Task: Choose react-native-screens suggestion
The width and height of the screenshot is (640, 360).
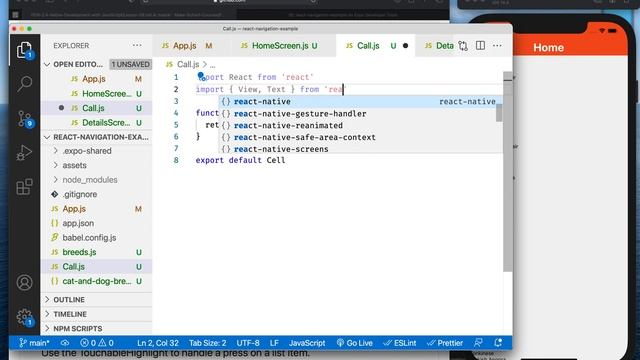Action: point(358,149)
